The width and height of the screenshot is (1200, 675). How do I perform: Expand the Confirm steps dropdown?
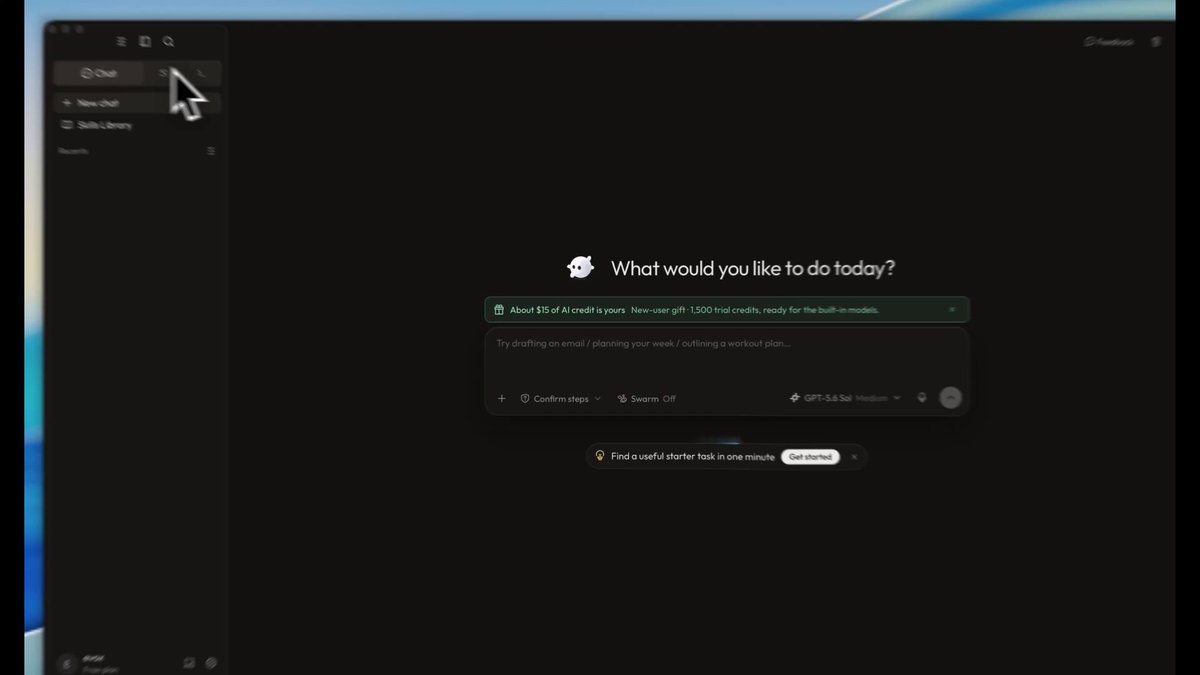click(561, 398)
